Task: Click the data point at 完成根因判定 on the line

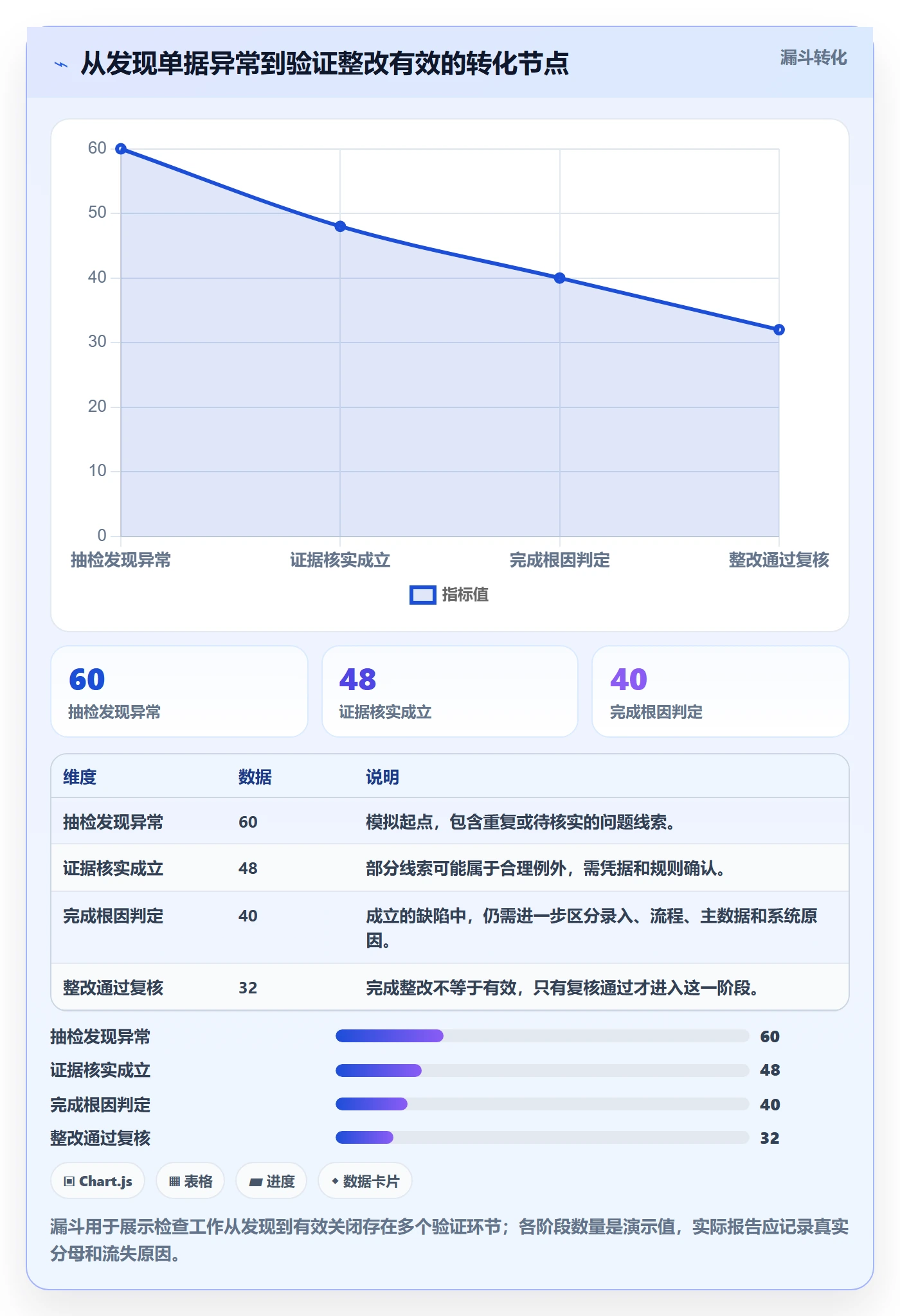Action: 559,278
